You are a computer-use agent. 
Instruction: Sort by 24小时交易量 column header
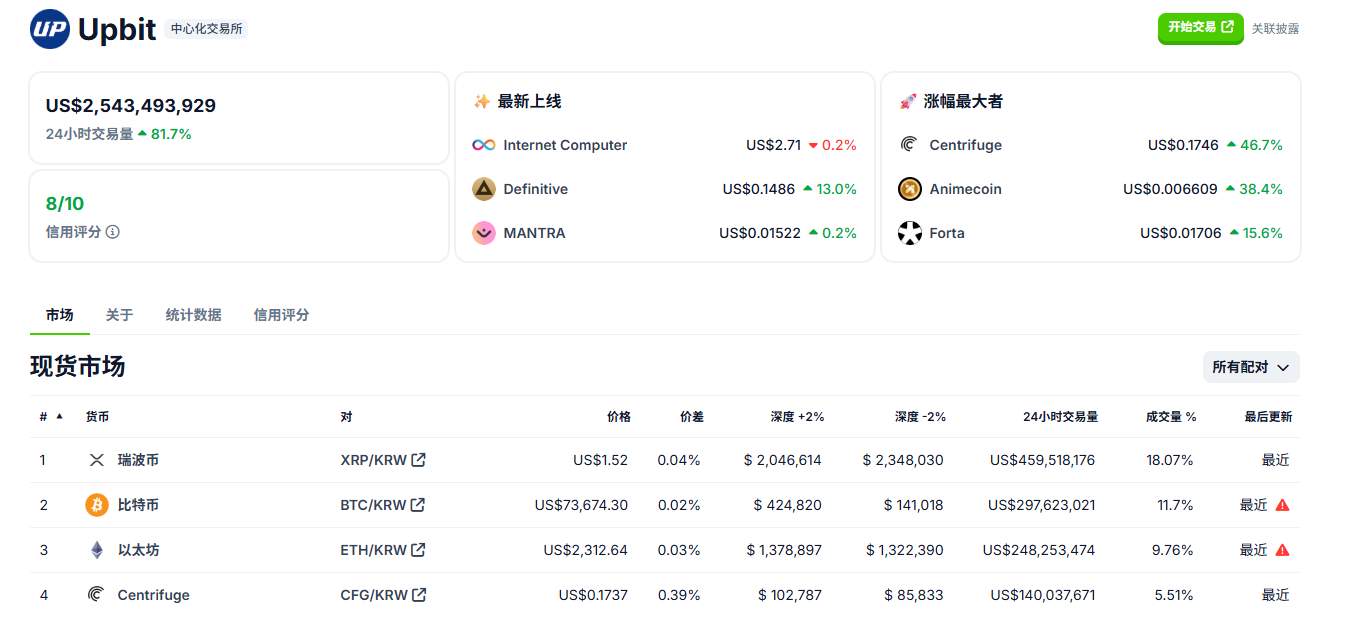(x=1060, y=417)
